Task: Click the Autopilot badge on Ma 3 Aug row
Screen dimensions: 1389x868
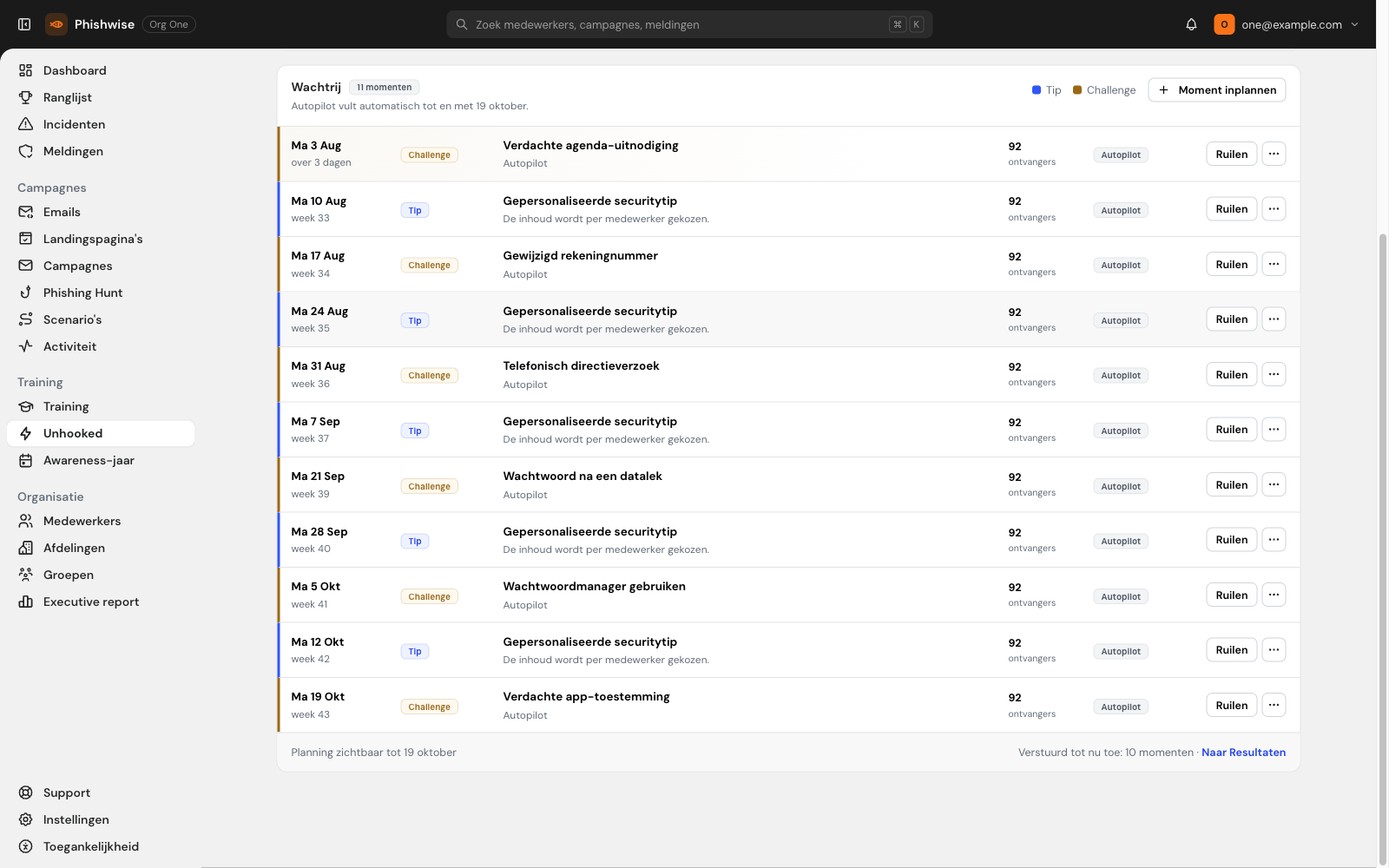Action: 1121,155
